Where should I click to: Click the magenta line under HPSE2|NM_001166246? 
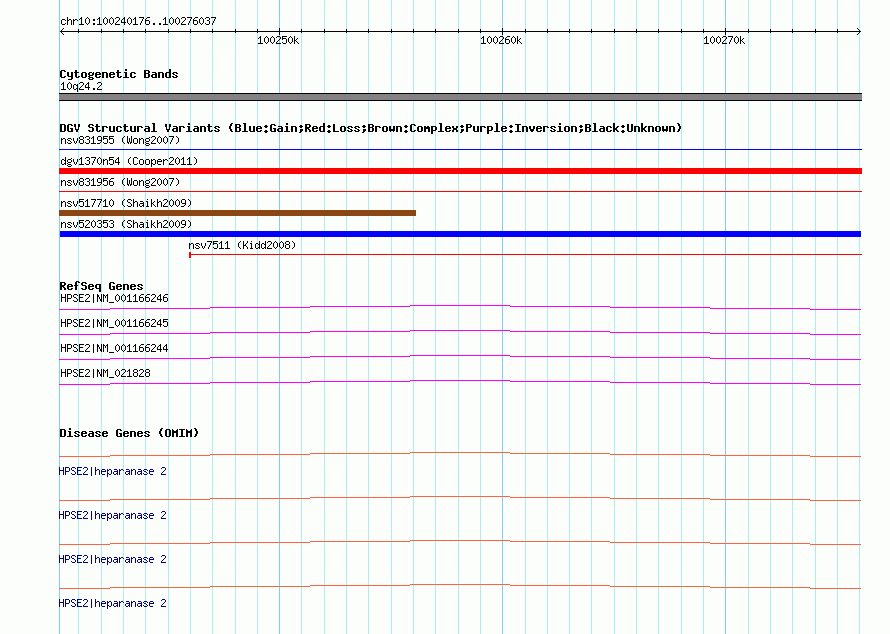tap(460, 308)
